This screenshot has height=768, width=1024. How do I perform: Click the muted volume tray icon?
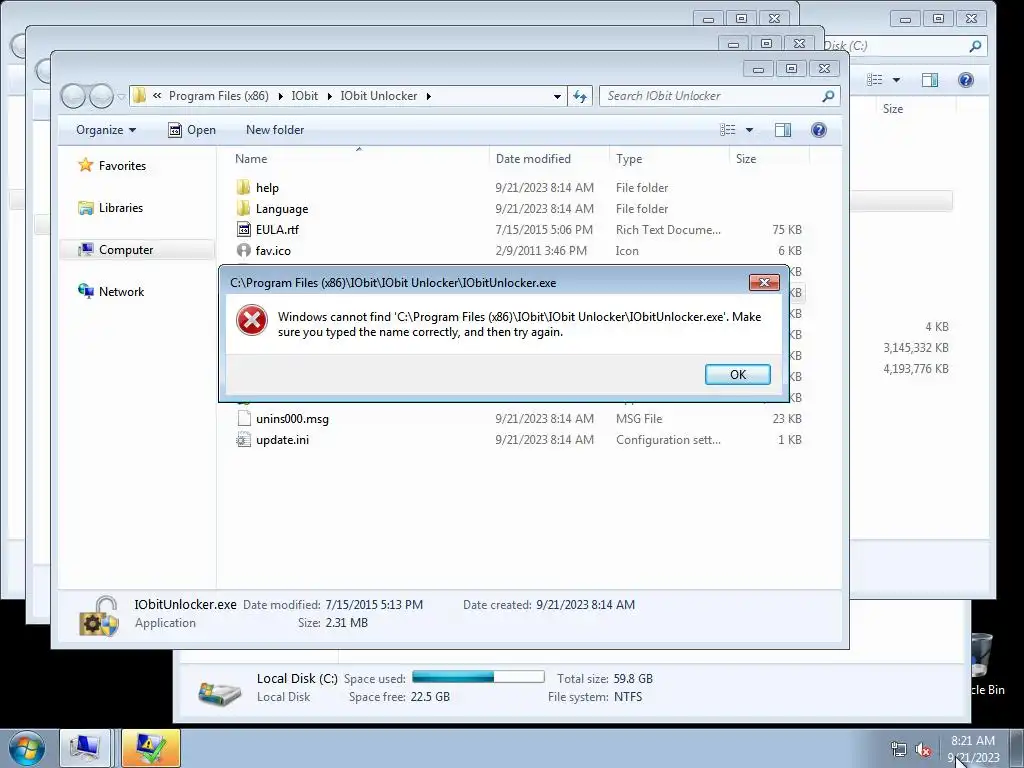(x=923, y=750)
